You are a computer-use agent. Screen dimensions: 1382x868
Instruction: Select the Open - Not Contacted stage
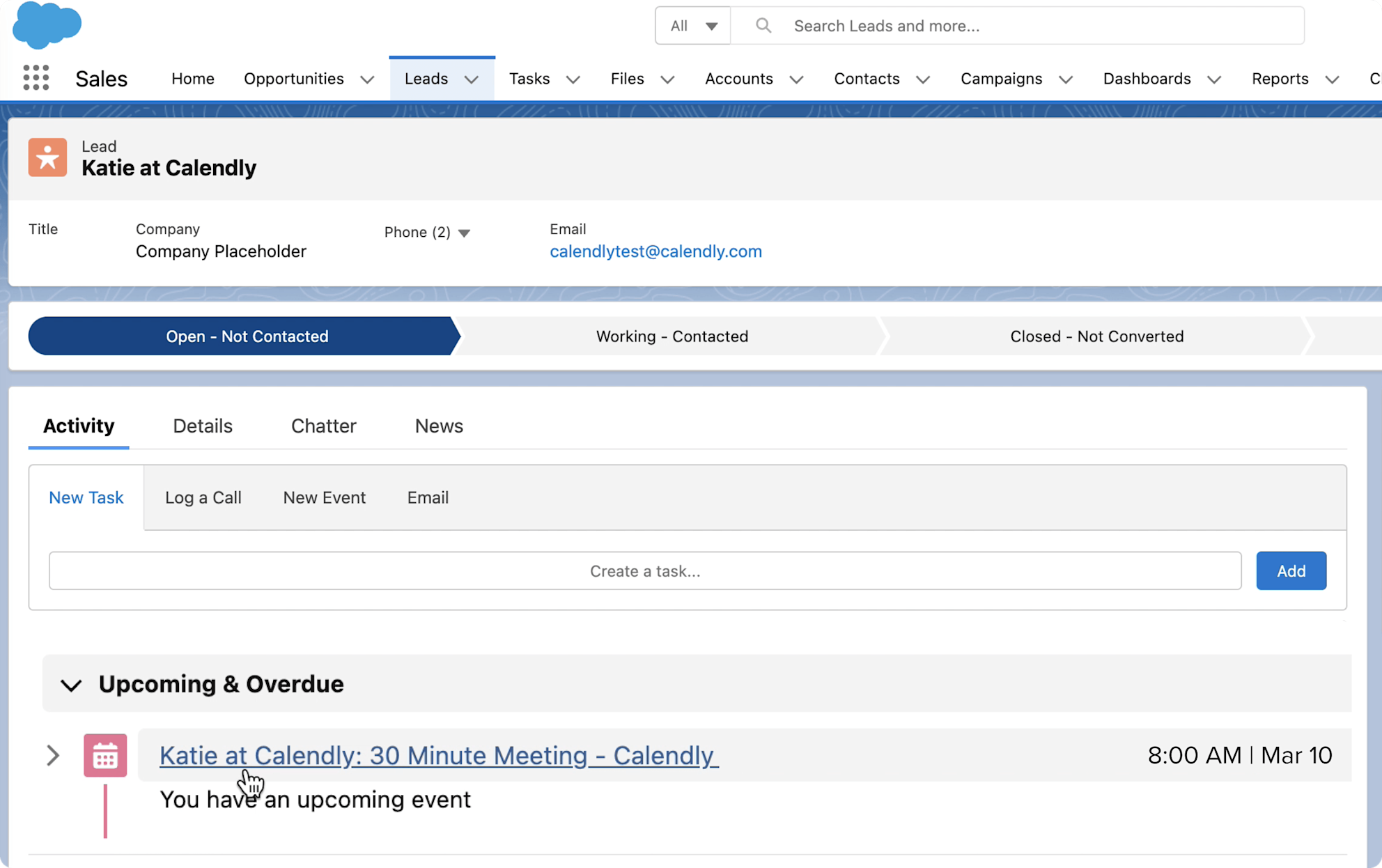tap(247, 336)
